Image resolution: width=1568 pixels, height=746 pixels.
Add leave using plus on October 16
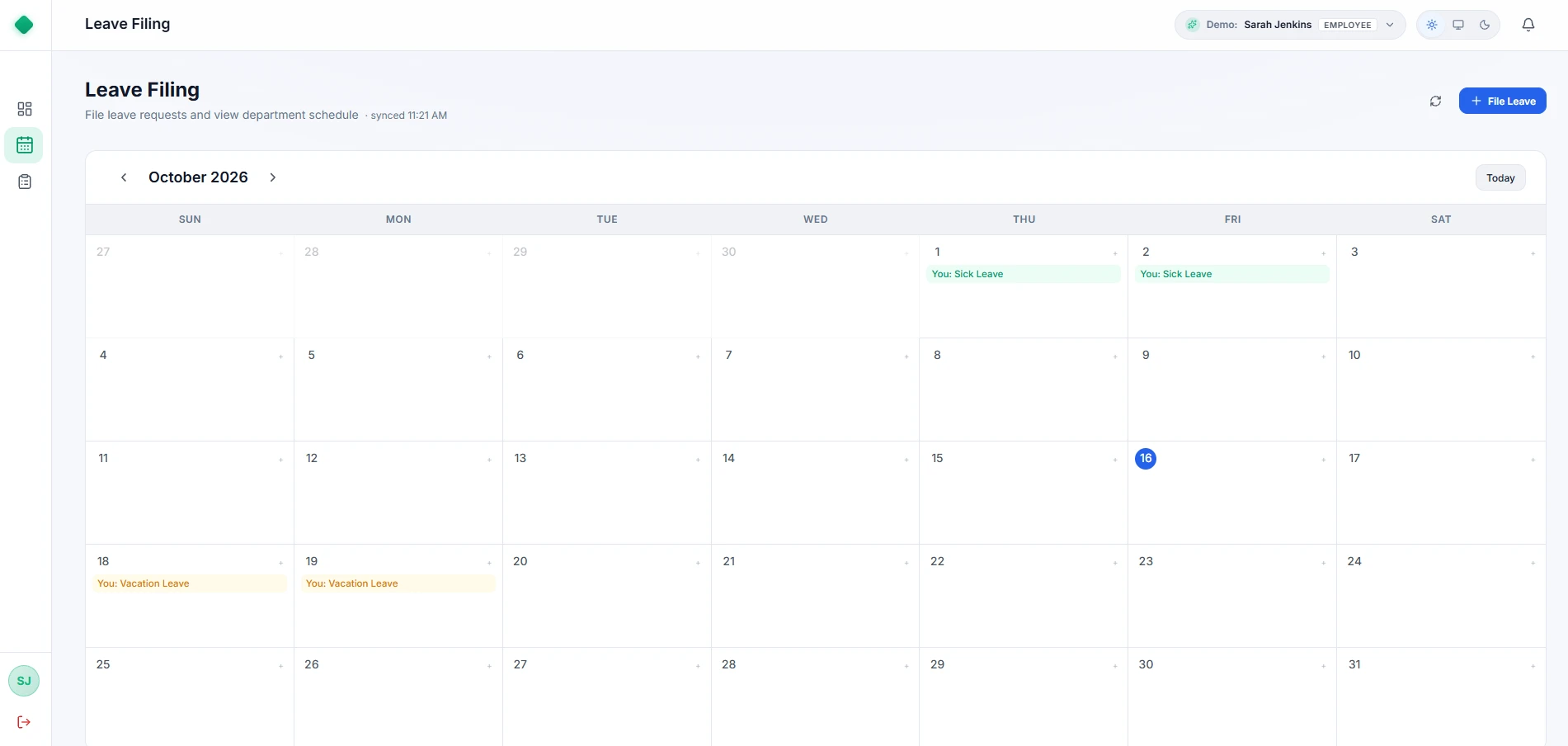(1323, 460)
